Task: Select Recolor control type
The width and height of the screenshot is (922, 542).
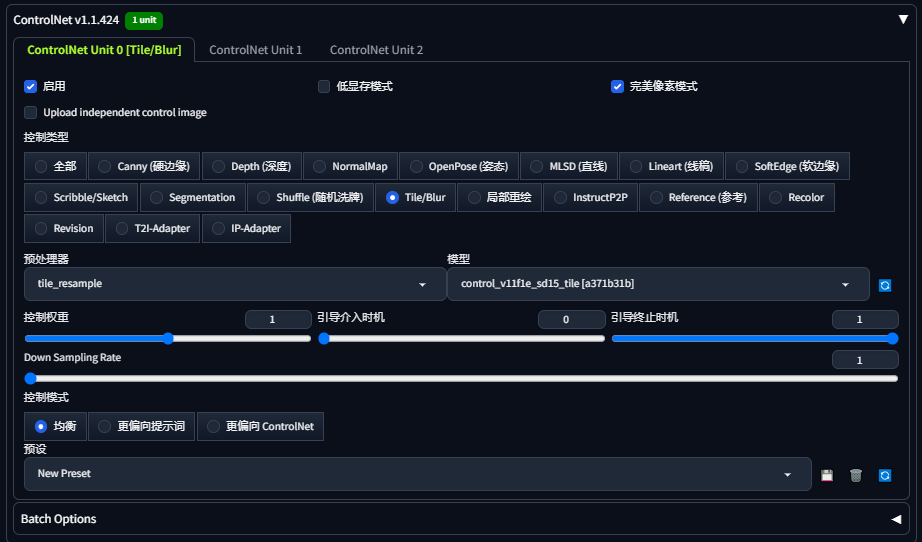Action: (797, 198)
